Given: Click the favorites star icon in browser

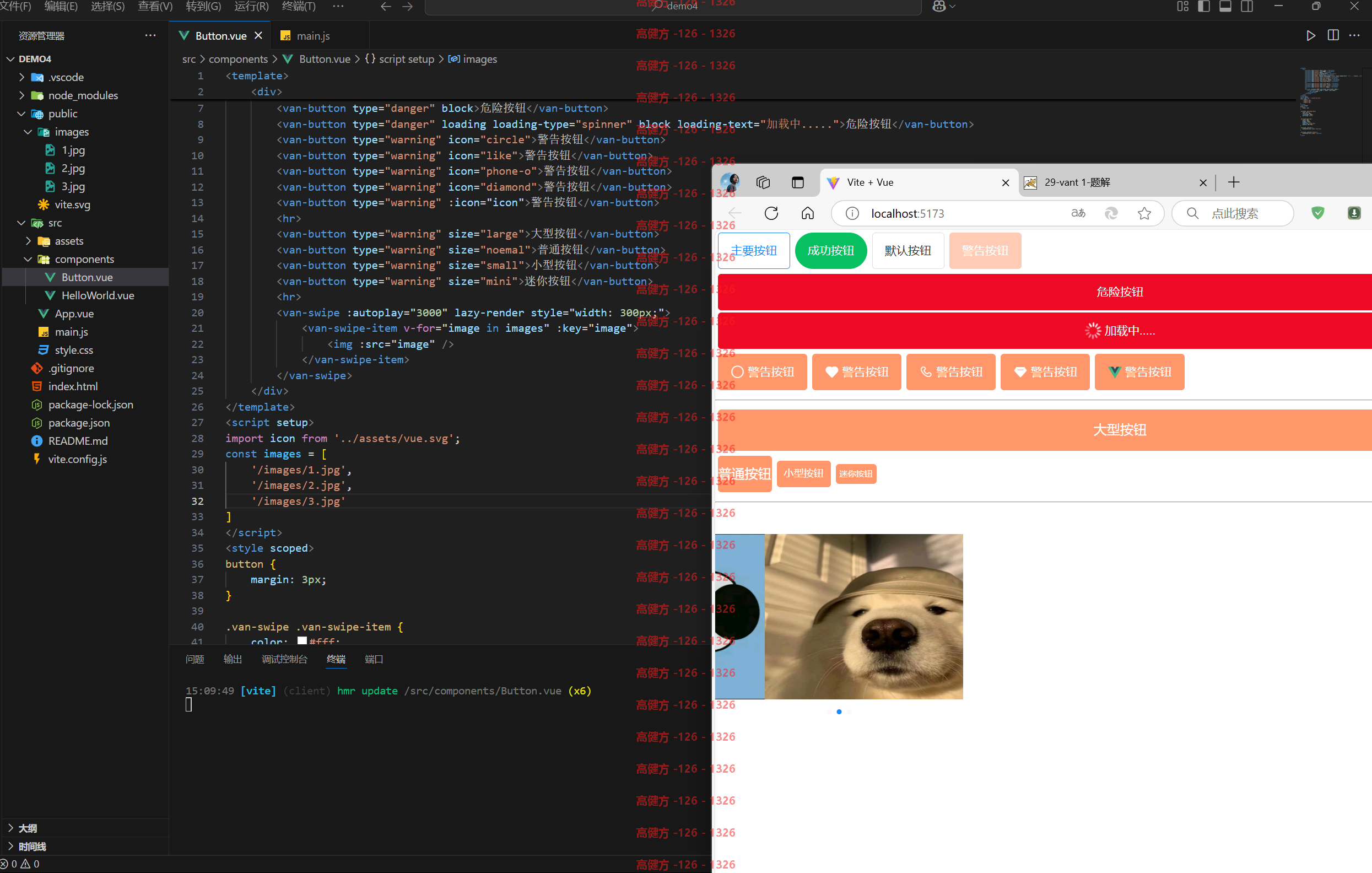Looking at the screenshot, I should [1144, 213].
